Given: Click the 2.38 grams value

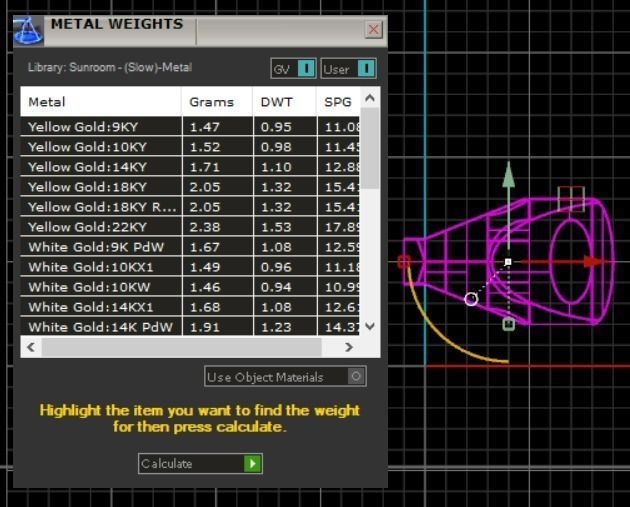Looking at the screenshot, I should click(x=205, y=227).
